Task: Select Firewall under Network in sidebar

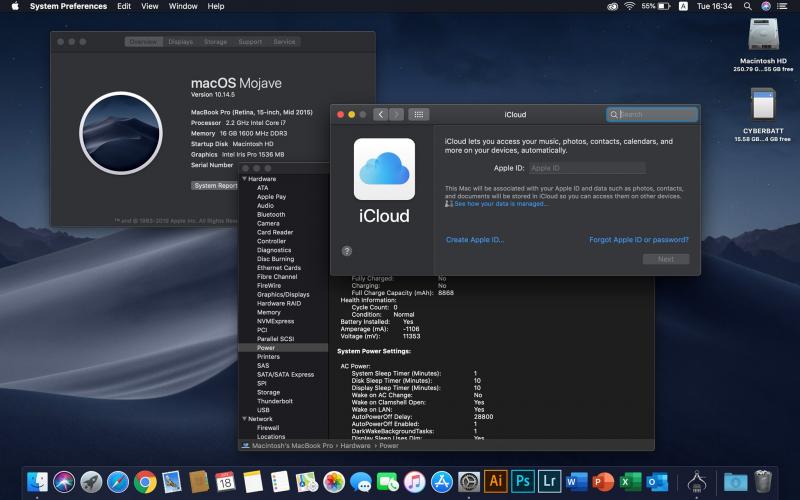Action: pos(268,428)
